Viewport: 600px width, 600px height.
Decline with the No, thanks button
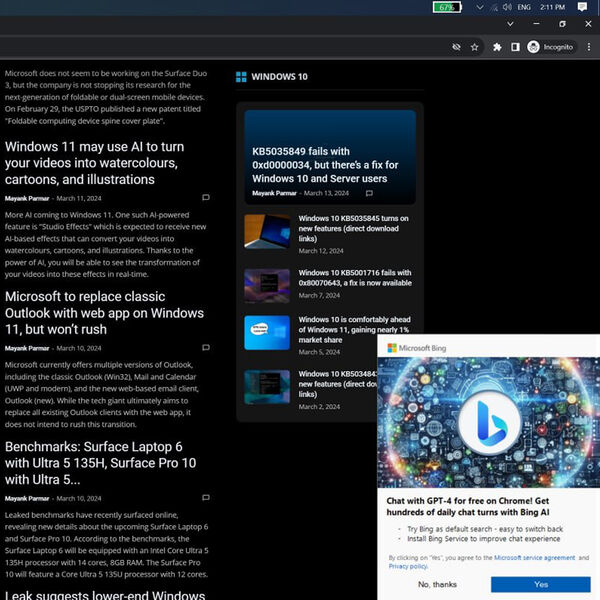coord(437,584)
